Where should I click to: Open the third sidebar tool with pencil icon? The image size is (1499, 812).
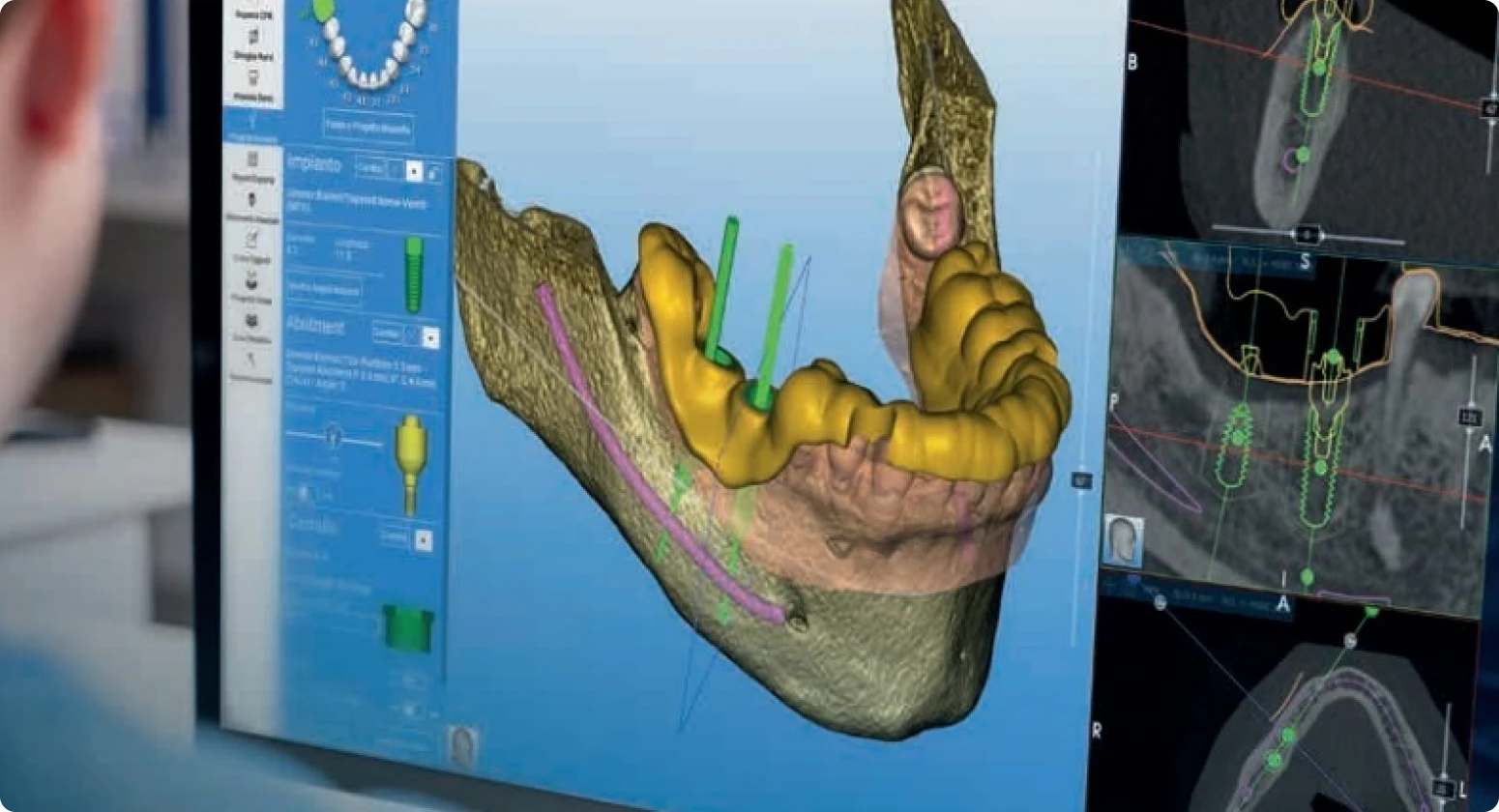252,244
